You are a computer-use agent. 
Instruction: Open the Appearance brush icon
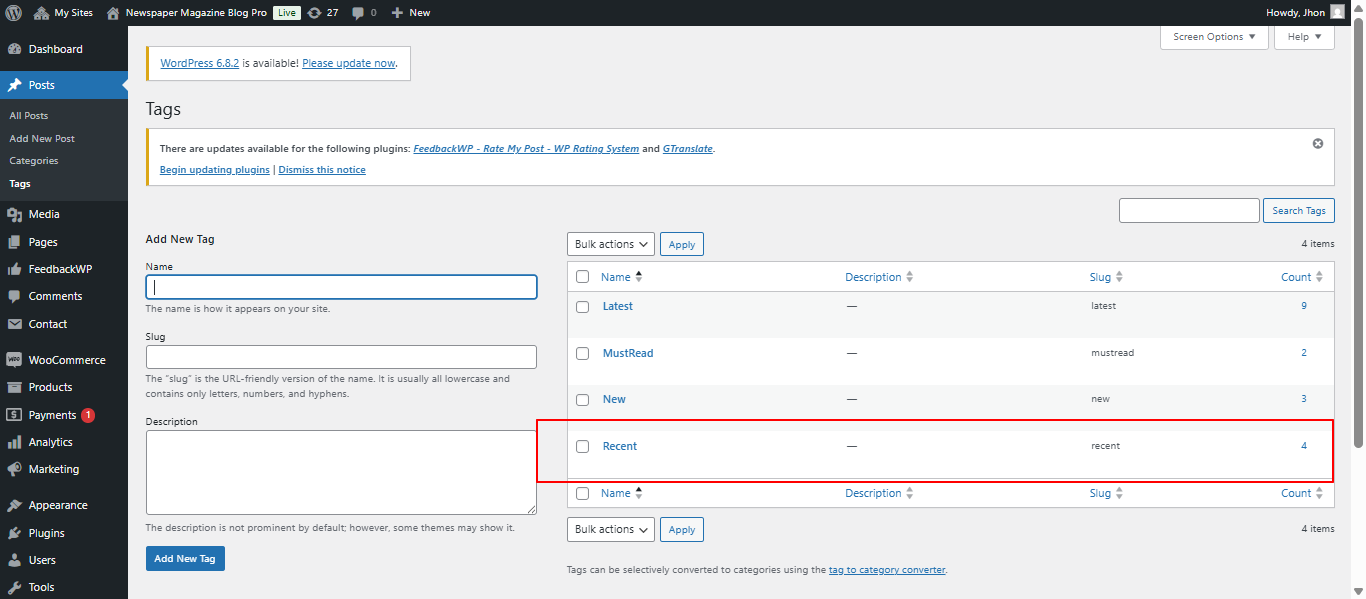14,505
